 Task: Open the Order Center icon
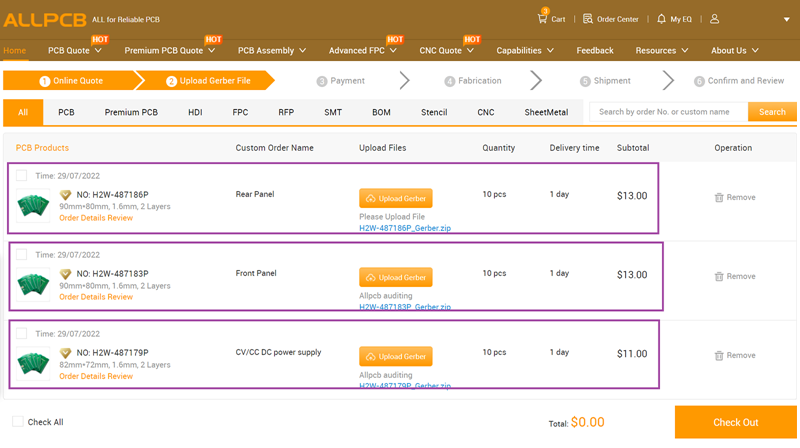tap(588, 19)
